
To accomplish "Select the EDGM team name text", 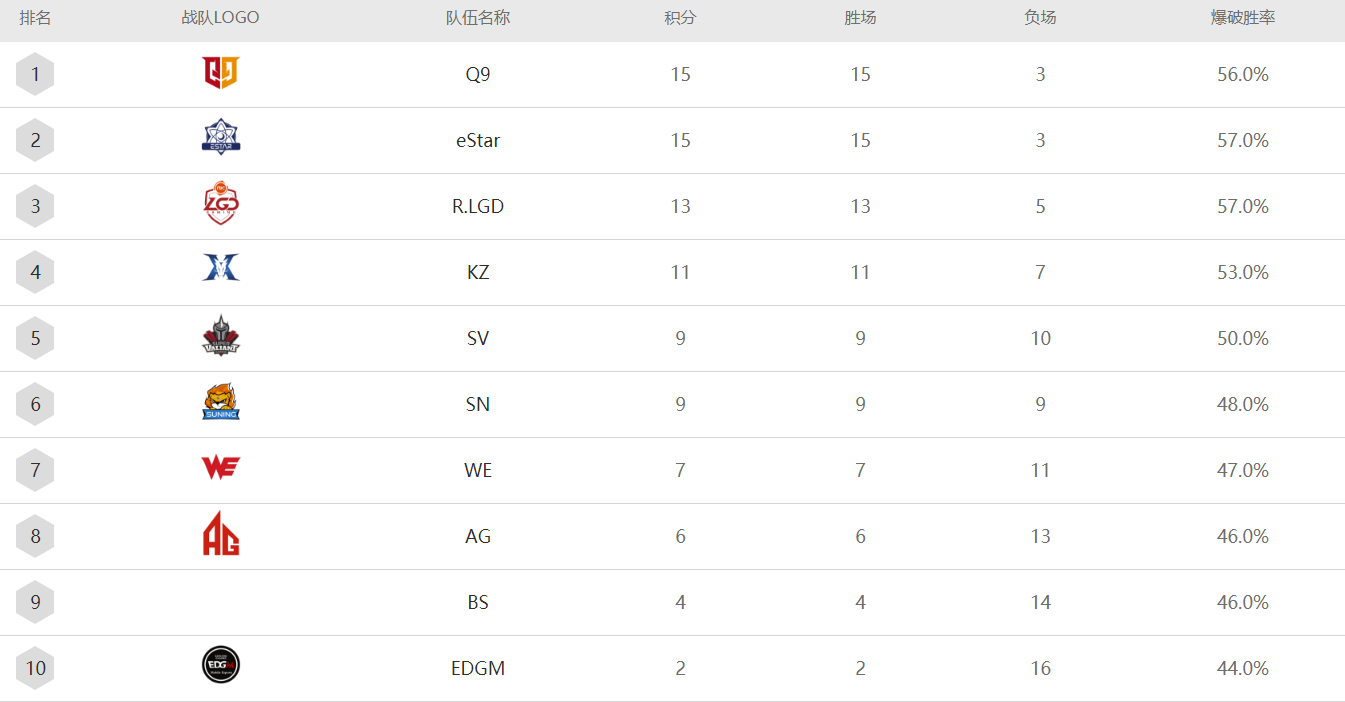I will (x=478, y=668).
